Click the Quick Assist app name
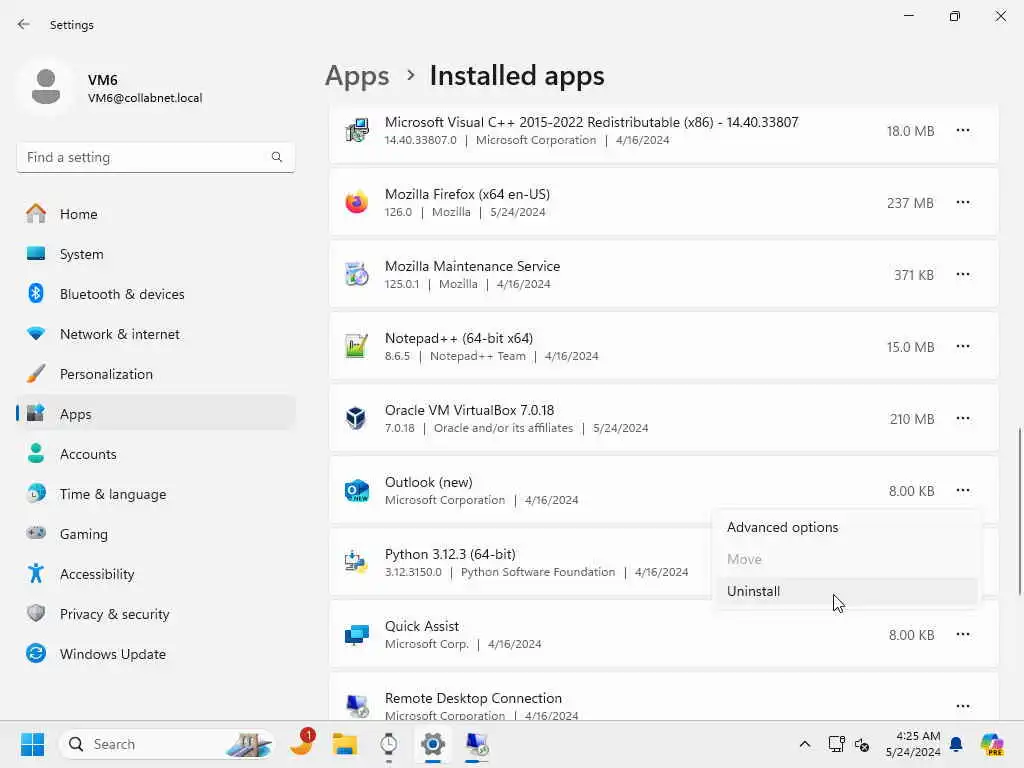1024x768 pixels. [422, 626]
